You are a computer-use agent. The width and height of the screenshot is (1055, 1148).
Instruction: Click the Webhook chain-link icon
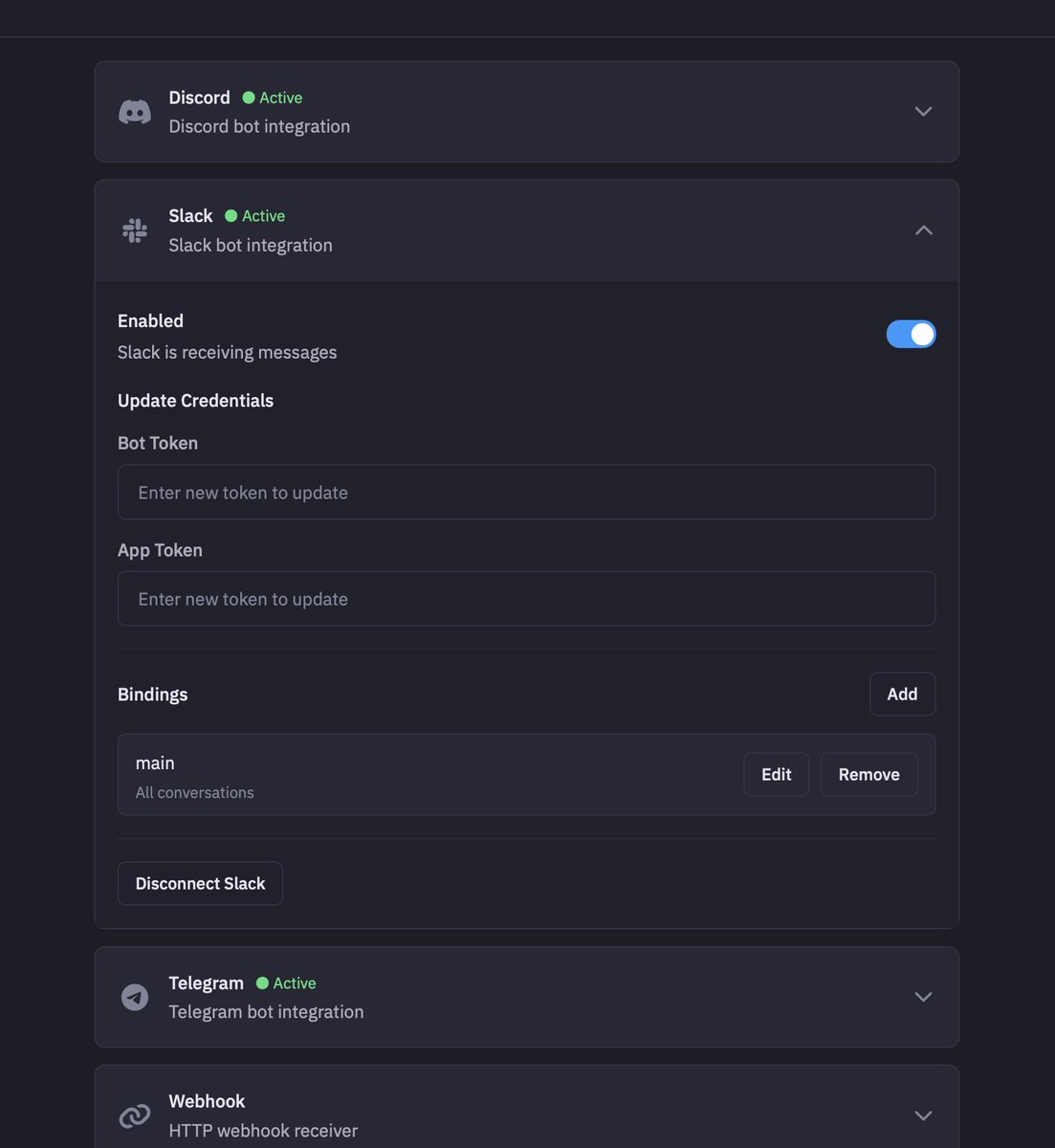point(135,1115)
